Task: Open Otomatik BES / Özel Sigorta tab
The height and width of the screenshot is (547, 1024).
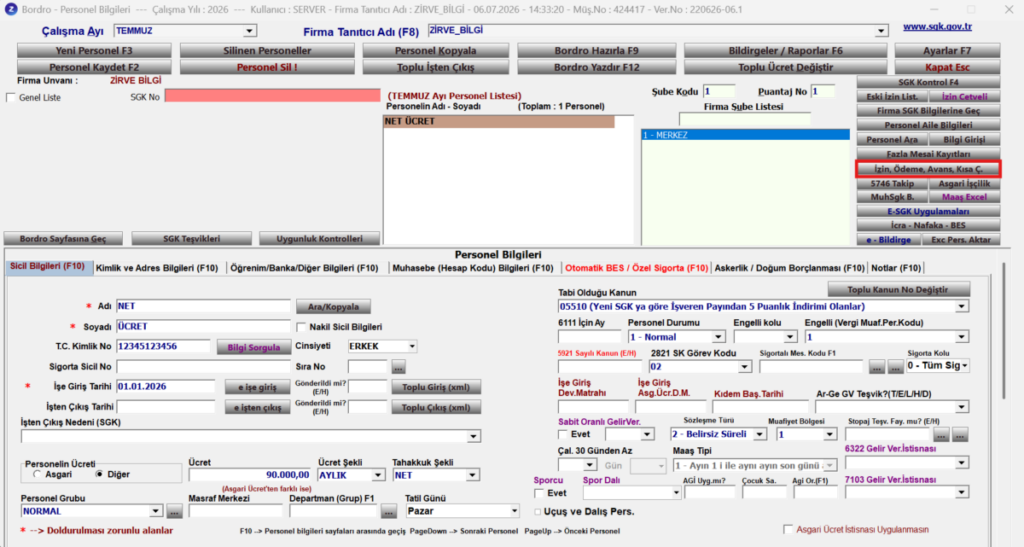Action: click(x=636, y=268)
